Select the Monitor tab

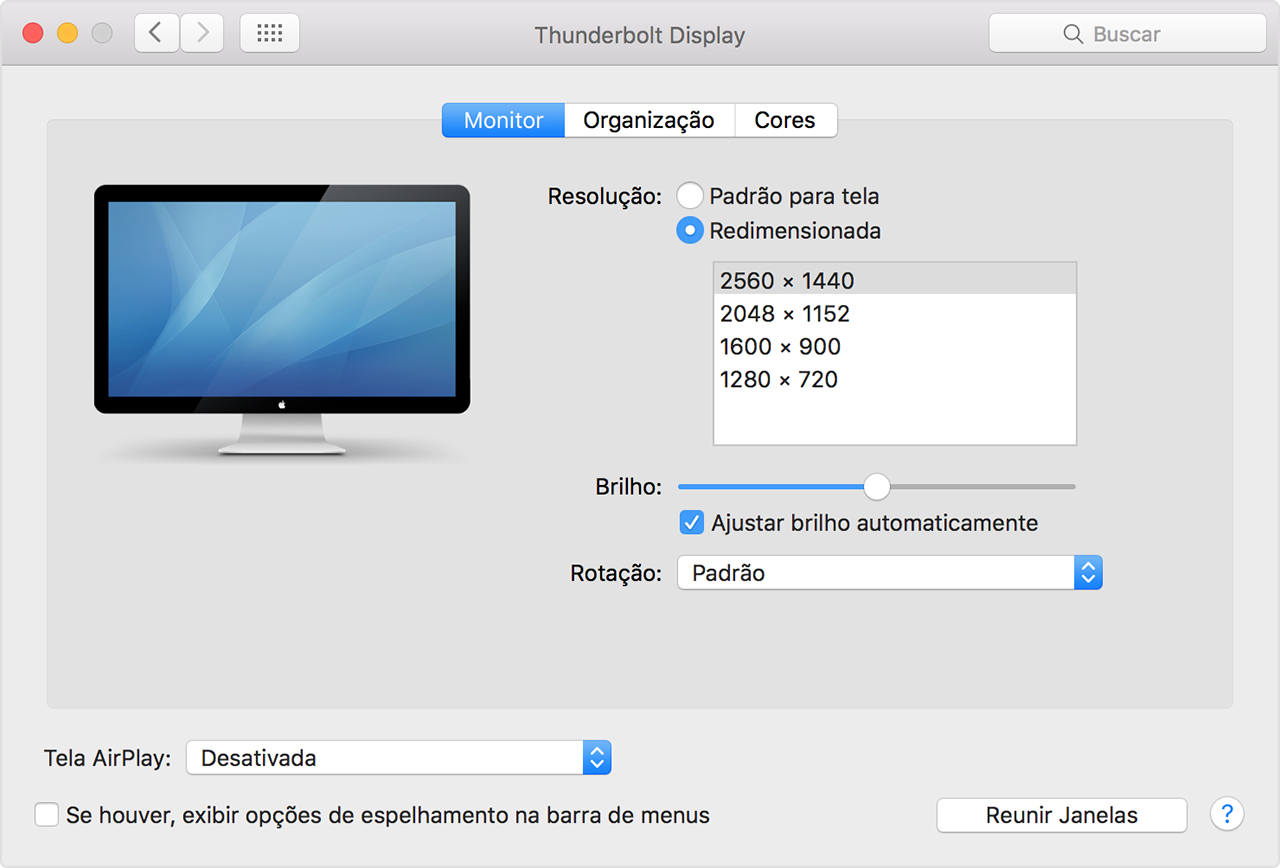click(x=503, y=120)
